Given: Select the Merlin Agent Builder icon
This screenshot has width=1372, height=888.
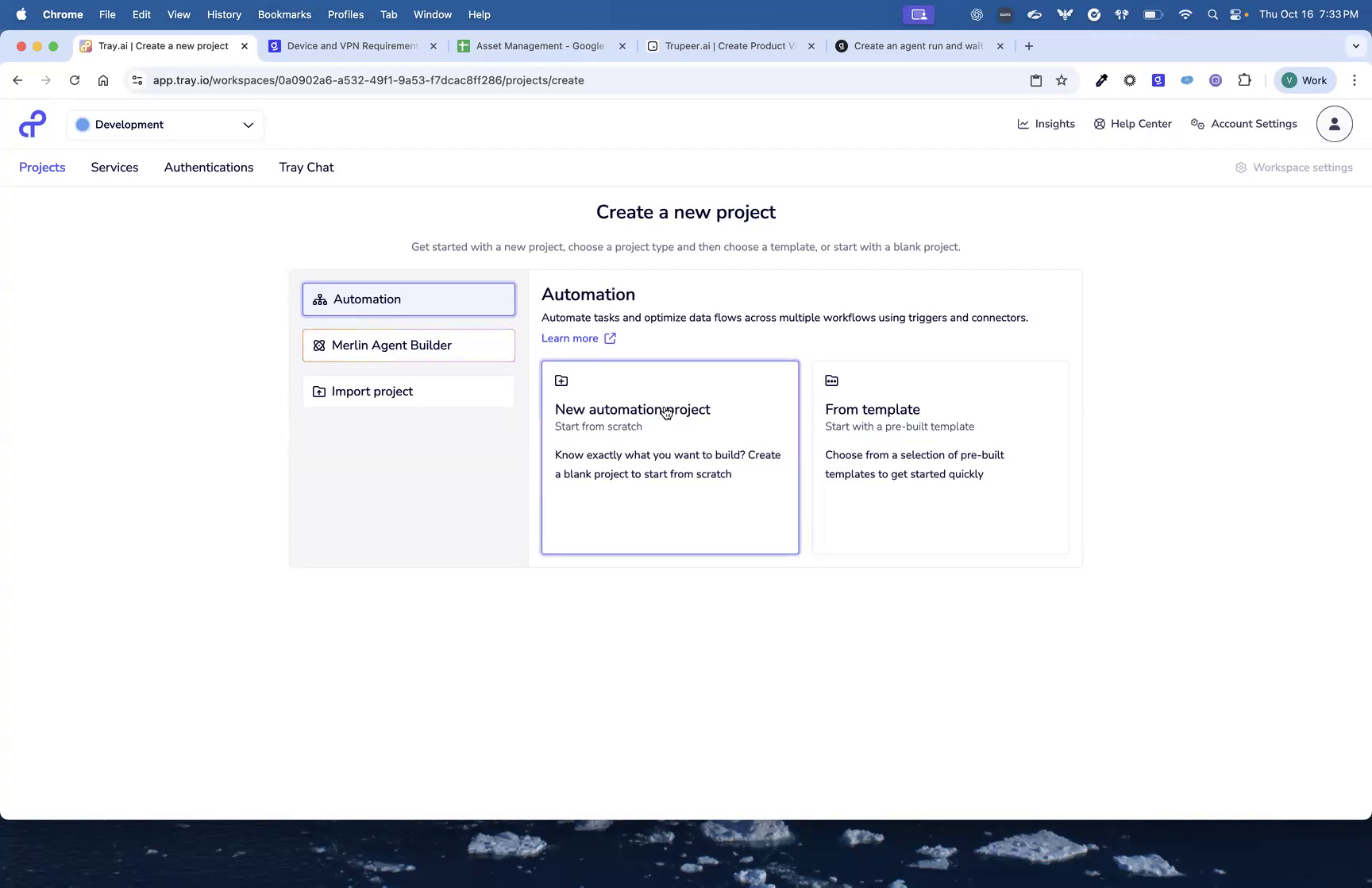Looking at the screenshot, I should 319,345.
